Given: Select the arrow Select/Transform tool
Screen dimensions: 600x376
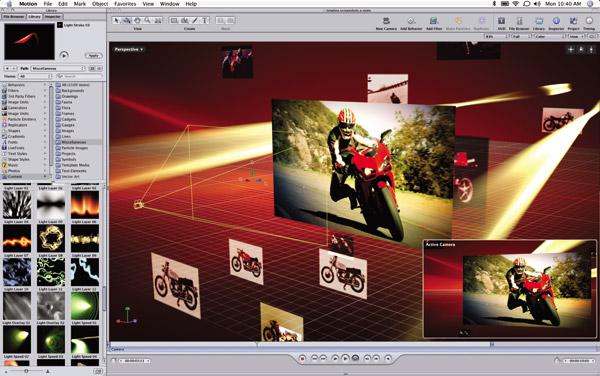Looking at the screenshot, I should (117, 20).
